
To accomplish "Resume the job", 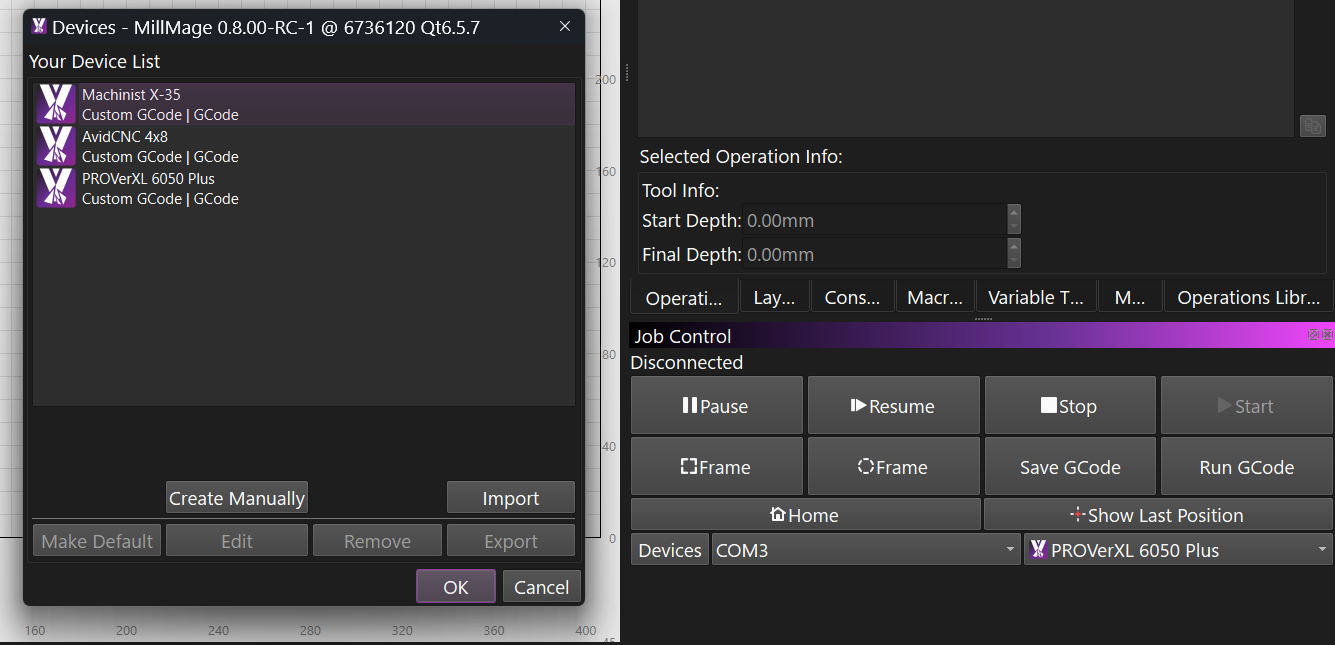I will click(x=893, y=406).
